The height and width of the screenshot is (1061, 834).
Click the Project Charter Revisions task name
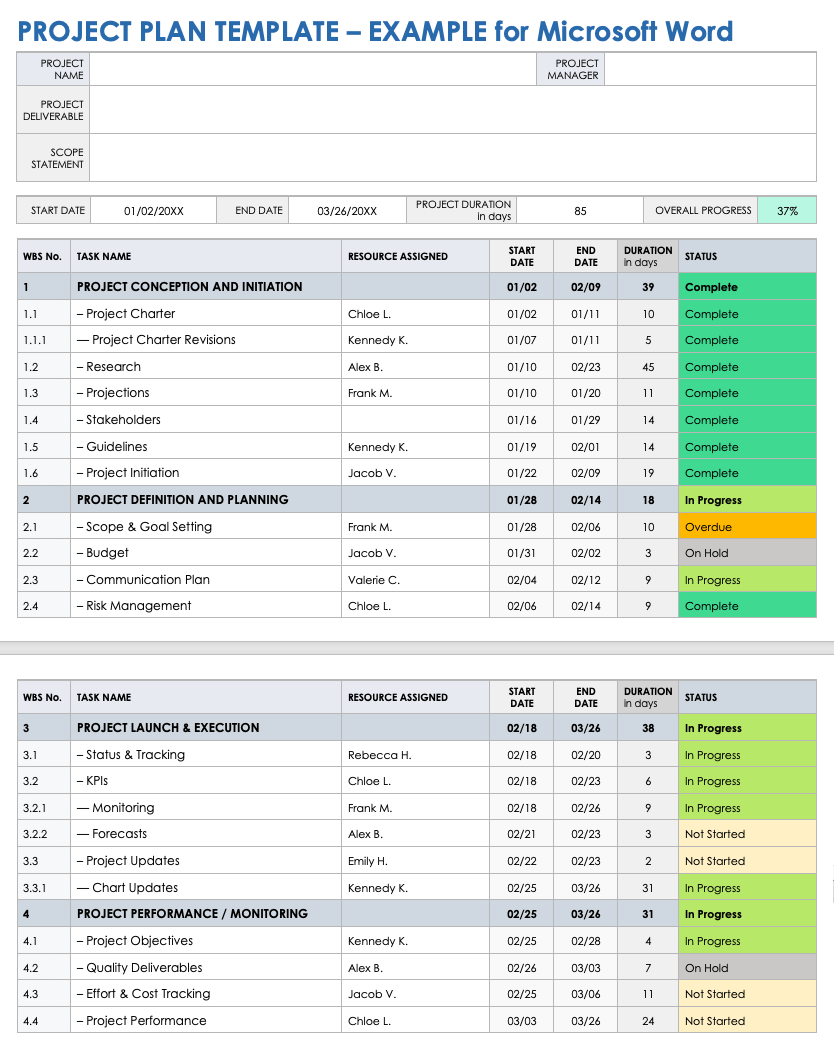pyautogui.click(x=163, y=340)
